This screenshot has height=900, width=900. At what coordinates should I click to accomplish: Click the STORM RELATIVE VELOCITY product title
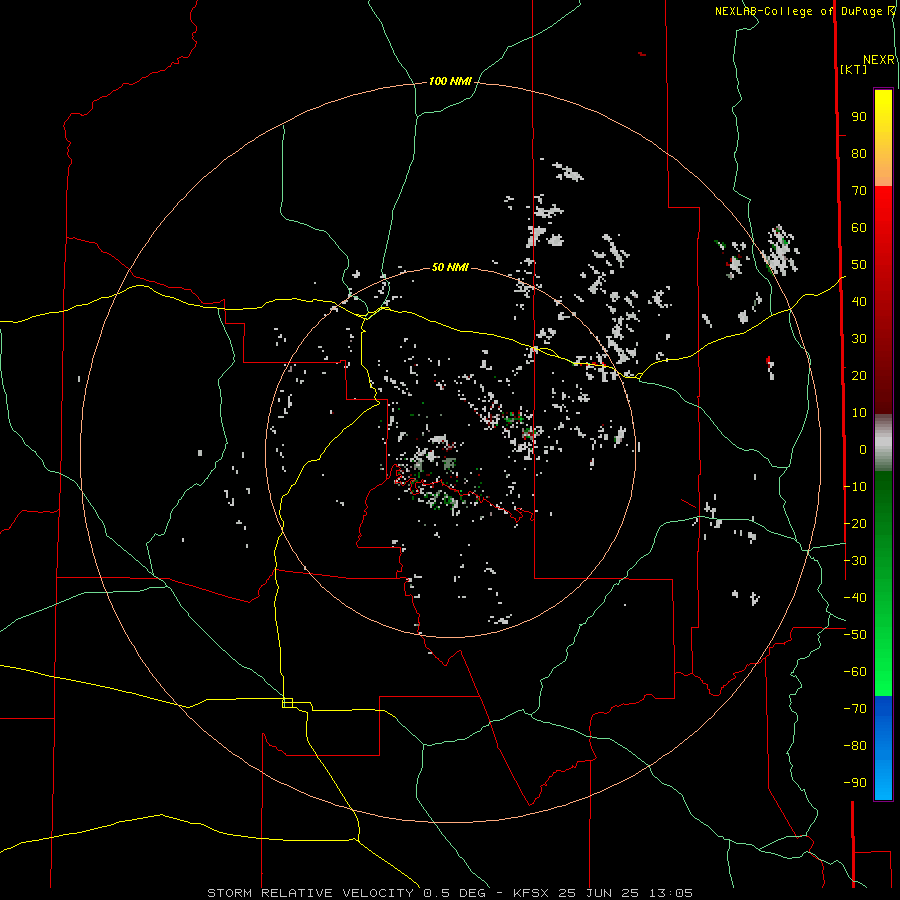pyautogui.click(x=310, y=893)
